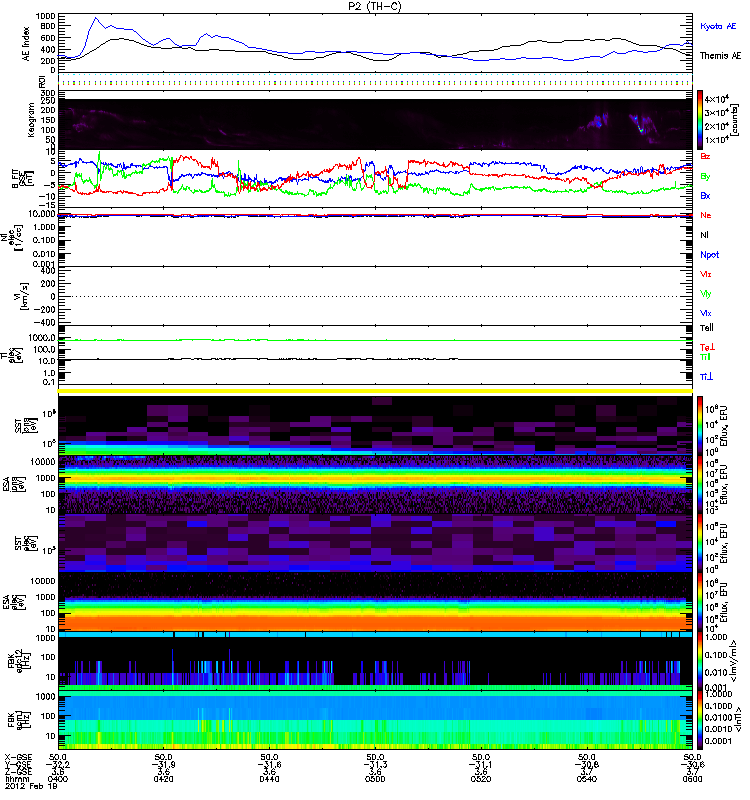Viewport: 750px width, 800px height.
Task: Click the 0400 time tick label
Action: [58, 779]
